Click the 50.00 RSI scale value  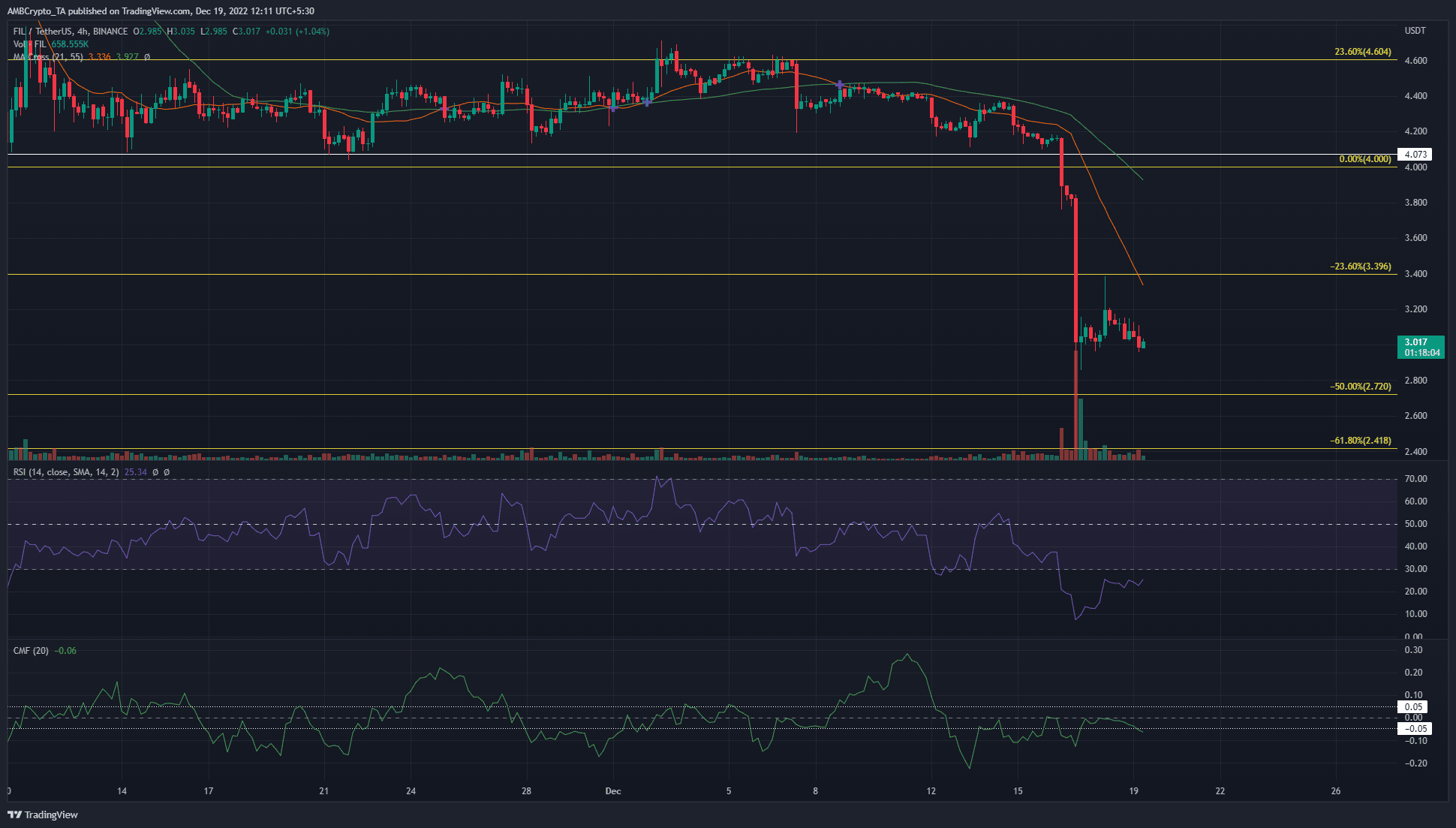point(1415,524)
